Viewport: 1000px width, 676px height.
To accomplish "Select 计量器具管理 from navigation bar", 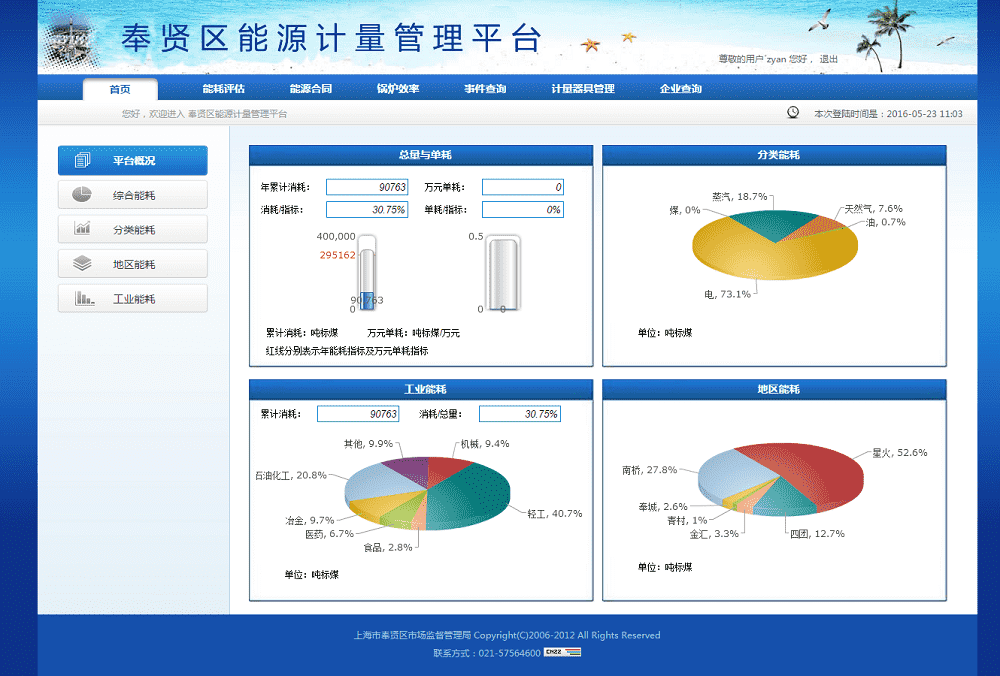I will [582, 89].
